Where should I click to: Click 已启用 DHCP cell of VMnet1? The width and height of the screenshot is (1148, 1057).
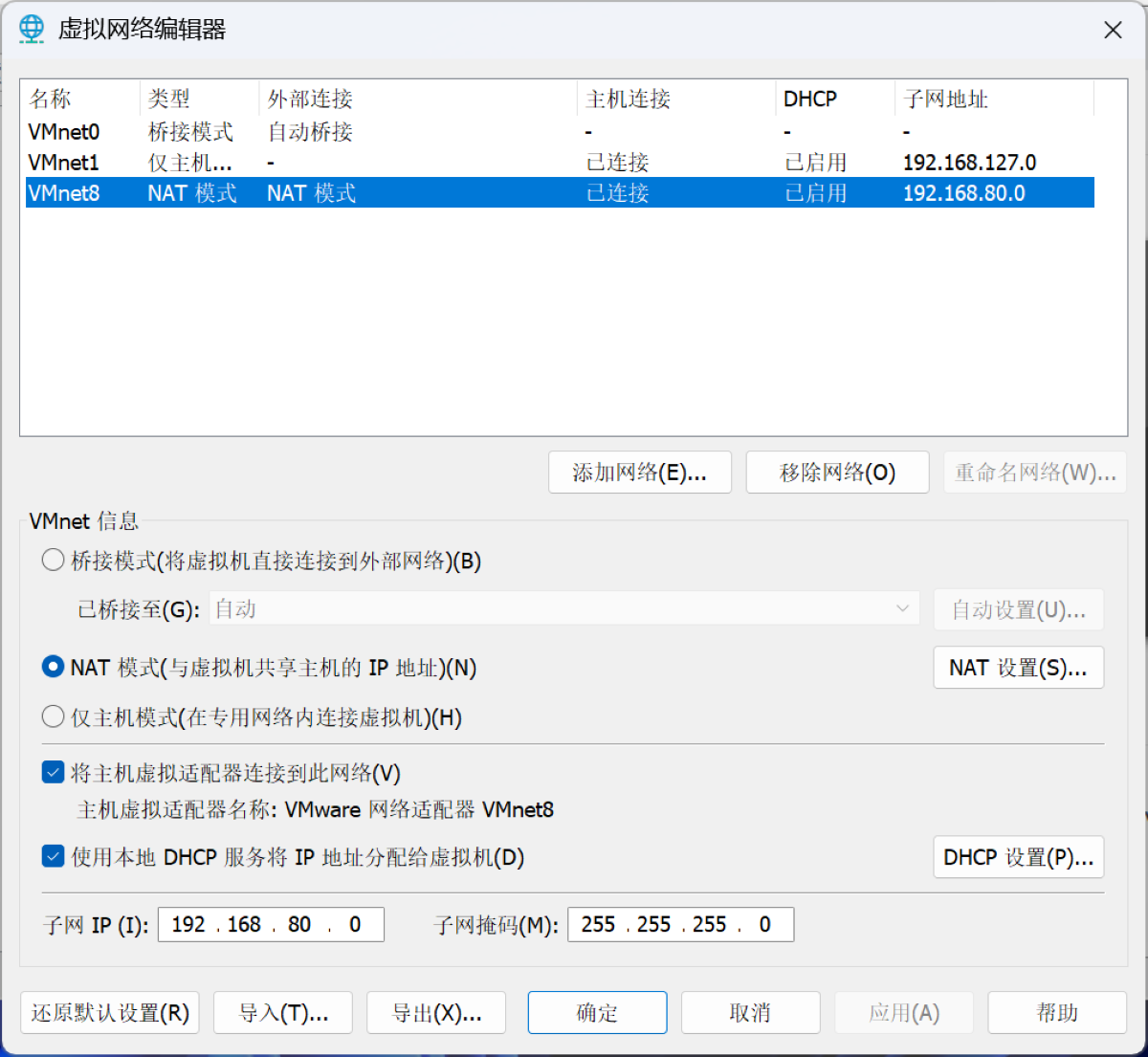815,162
